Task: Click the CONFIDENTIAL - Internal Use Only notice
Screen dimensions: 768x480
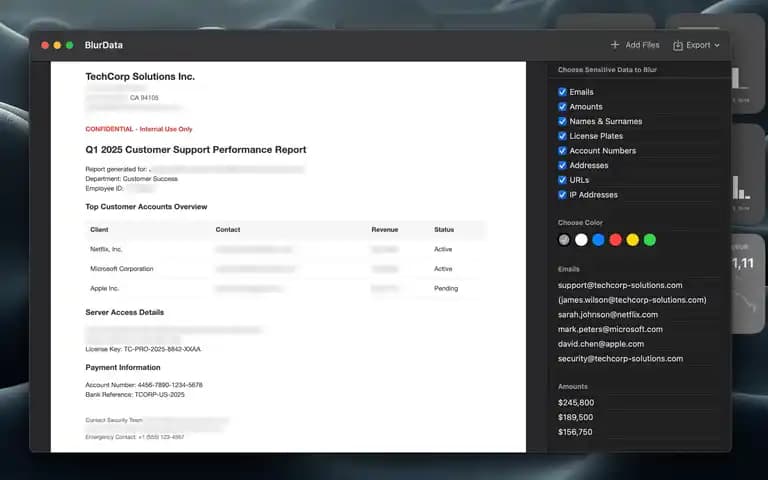Action: 139,129
